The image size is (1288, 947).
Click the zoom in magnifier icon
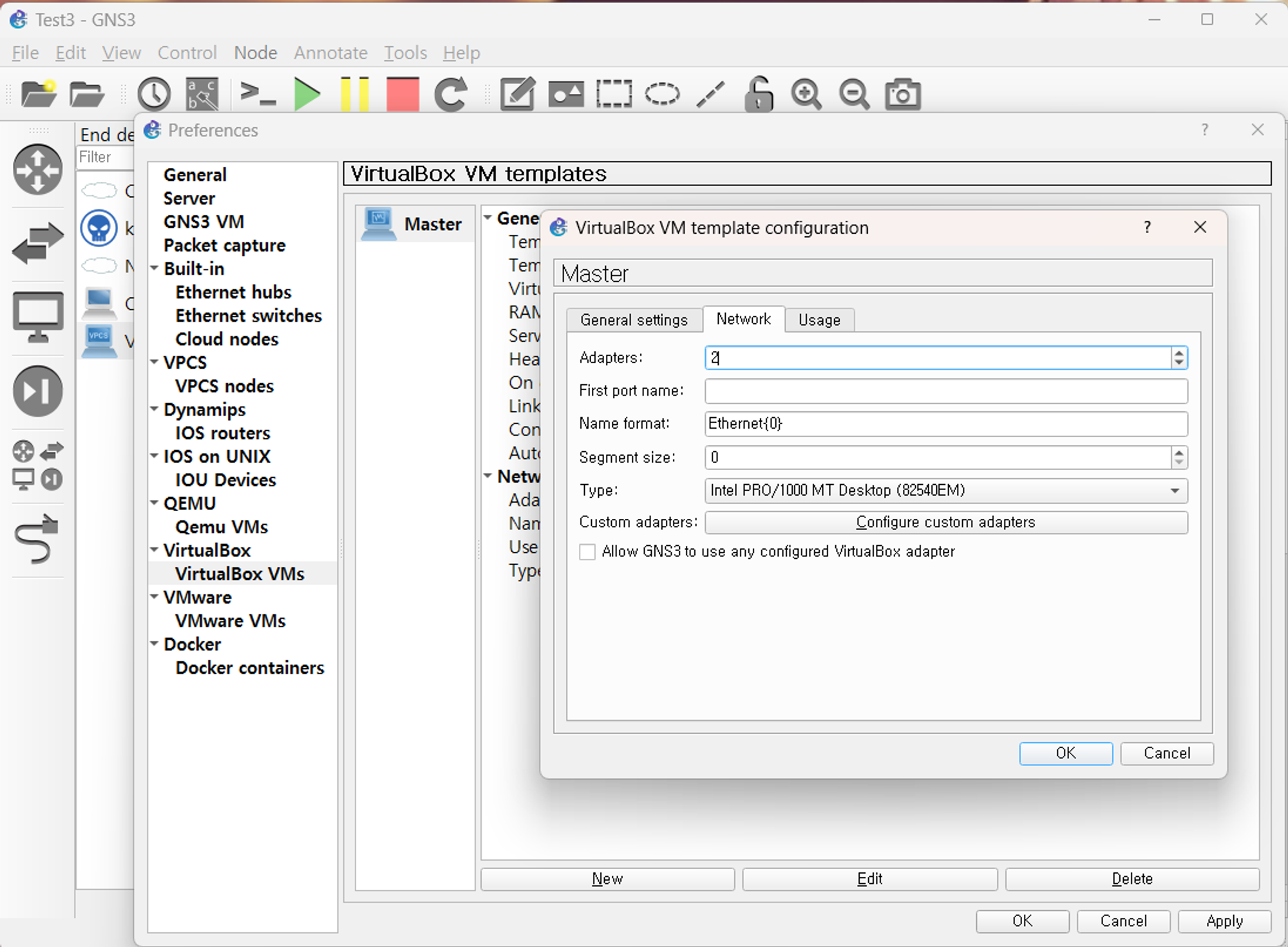(806, 94)
